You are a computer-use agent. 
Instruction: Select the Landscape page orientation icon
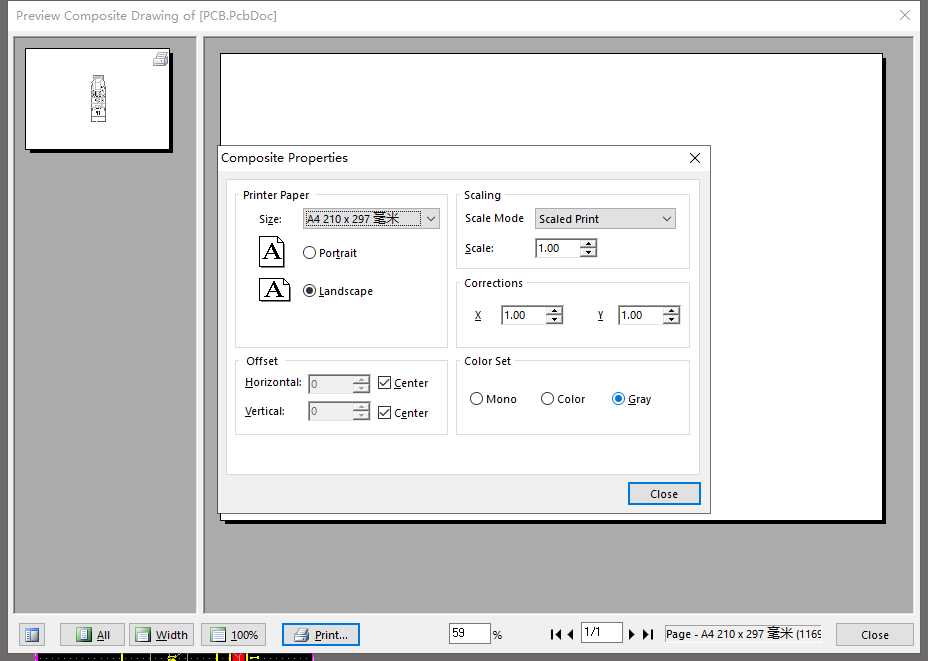click(275, 290)
